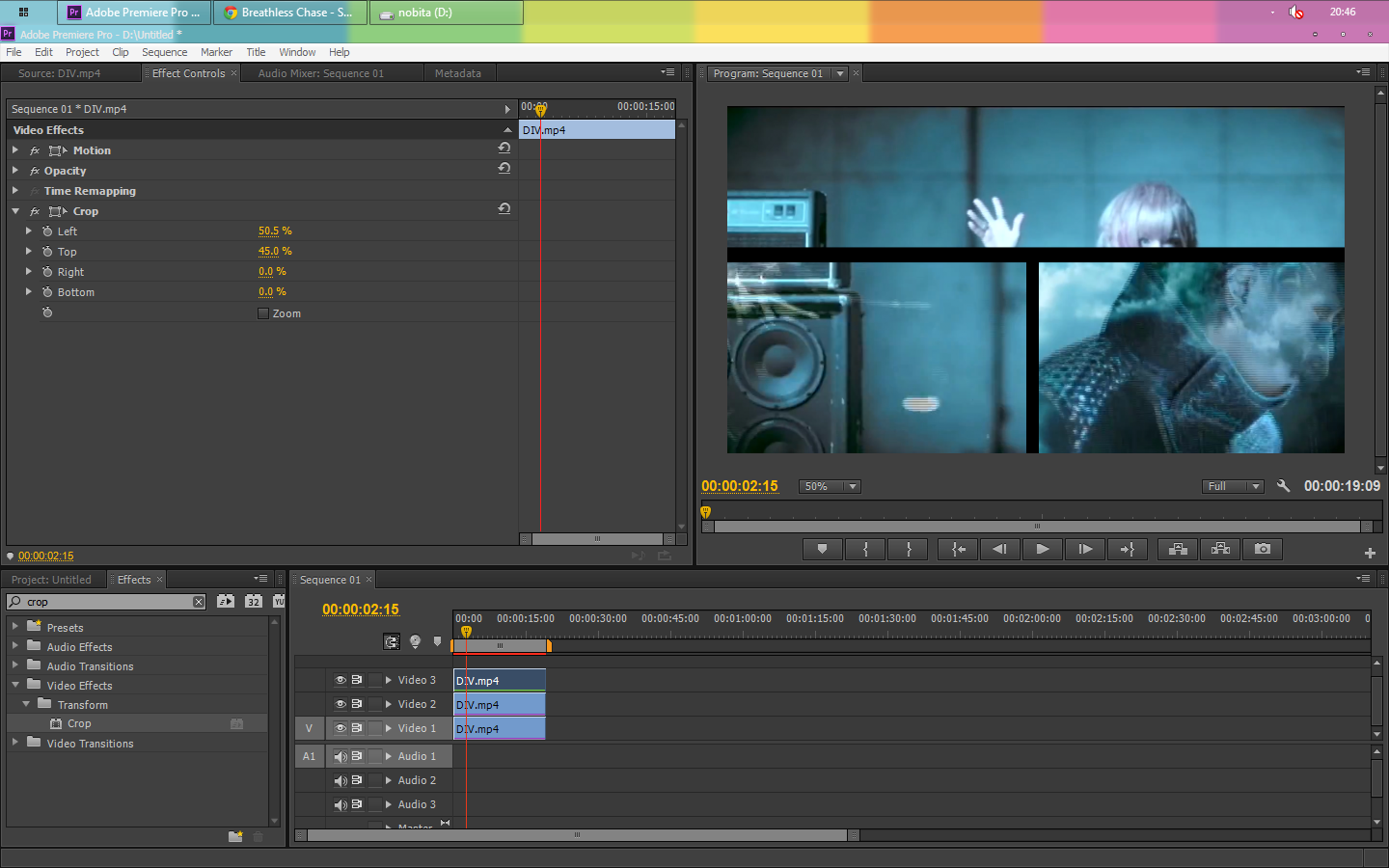Open the 50% zoom level dropdown
The image size is (1389, 868).
point(830,486)
